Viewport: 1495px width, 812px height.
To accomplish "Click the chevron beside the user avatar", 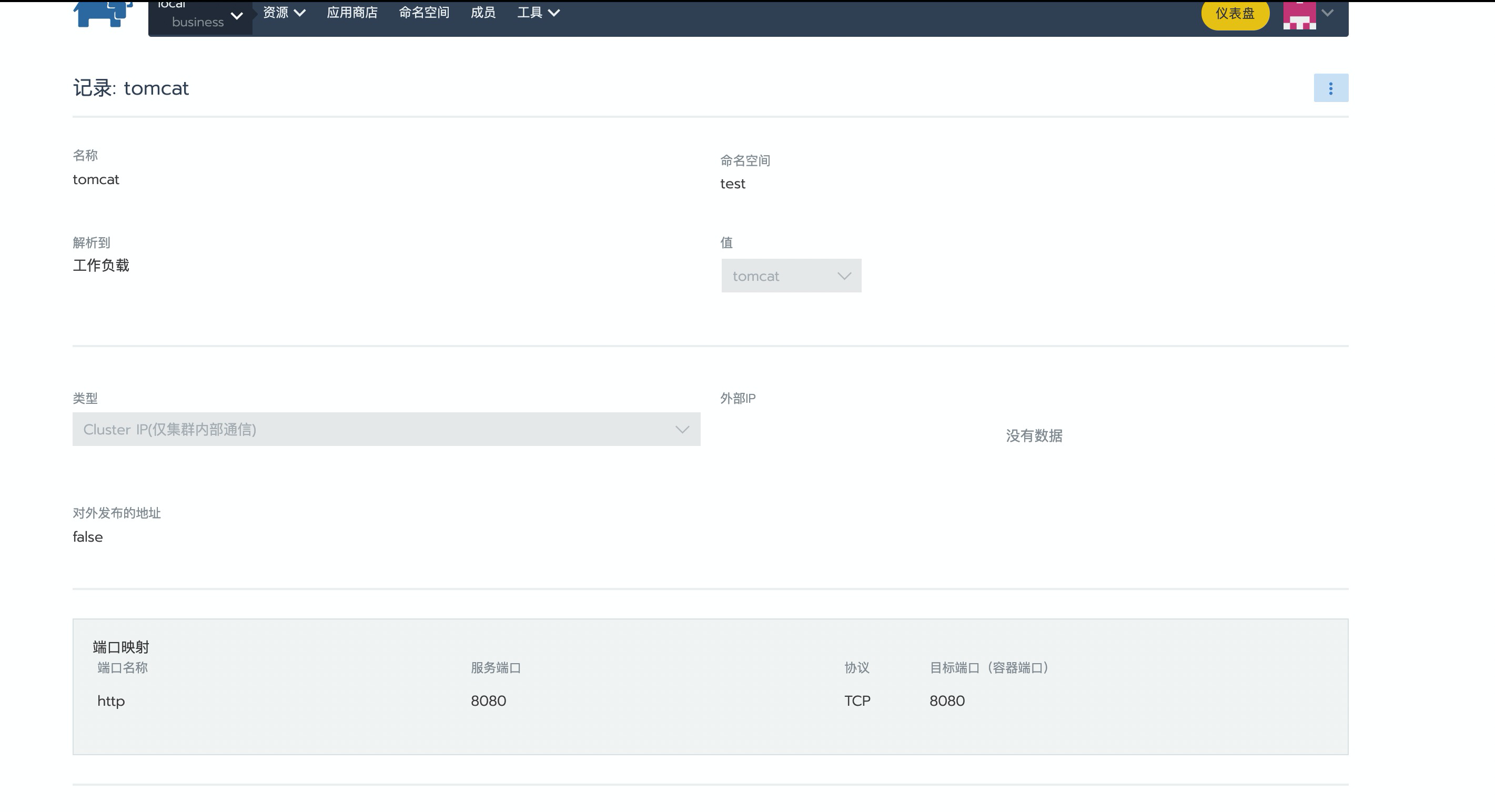I will 1327,13.
